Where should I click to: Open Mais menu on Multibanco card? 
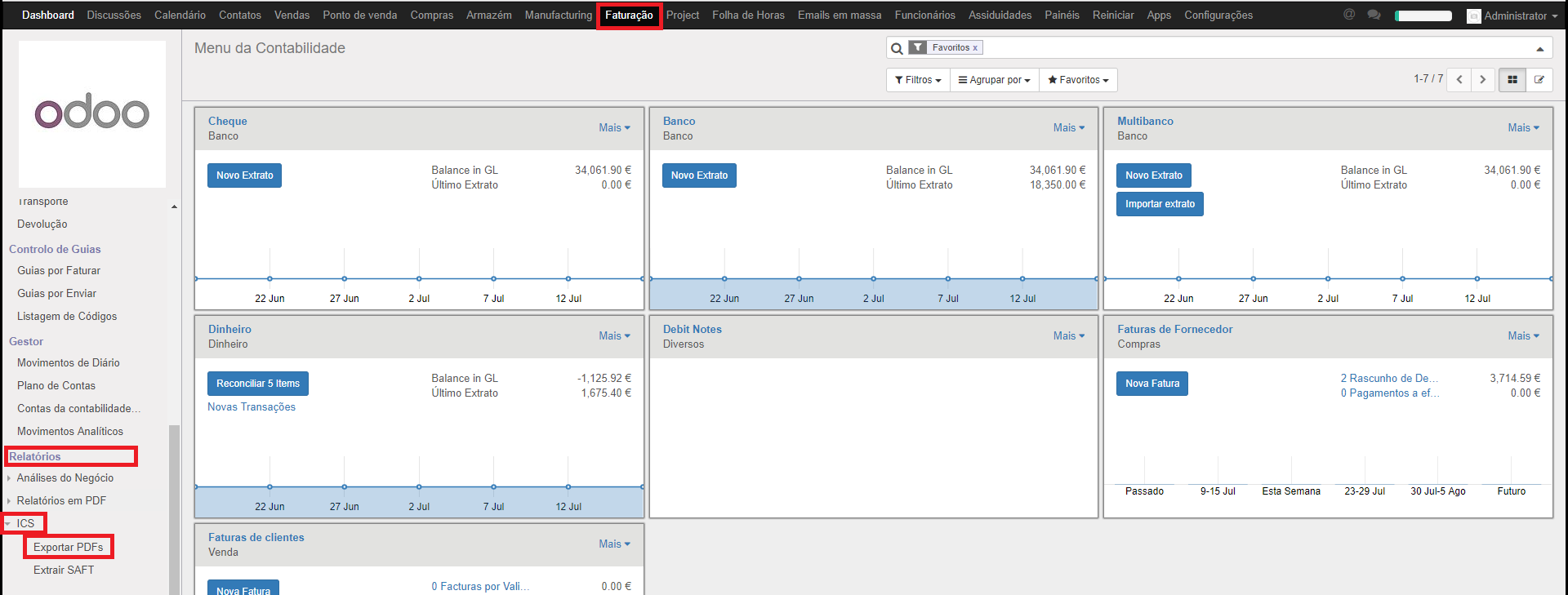click(x=1523, y=127)
